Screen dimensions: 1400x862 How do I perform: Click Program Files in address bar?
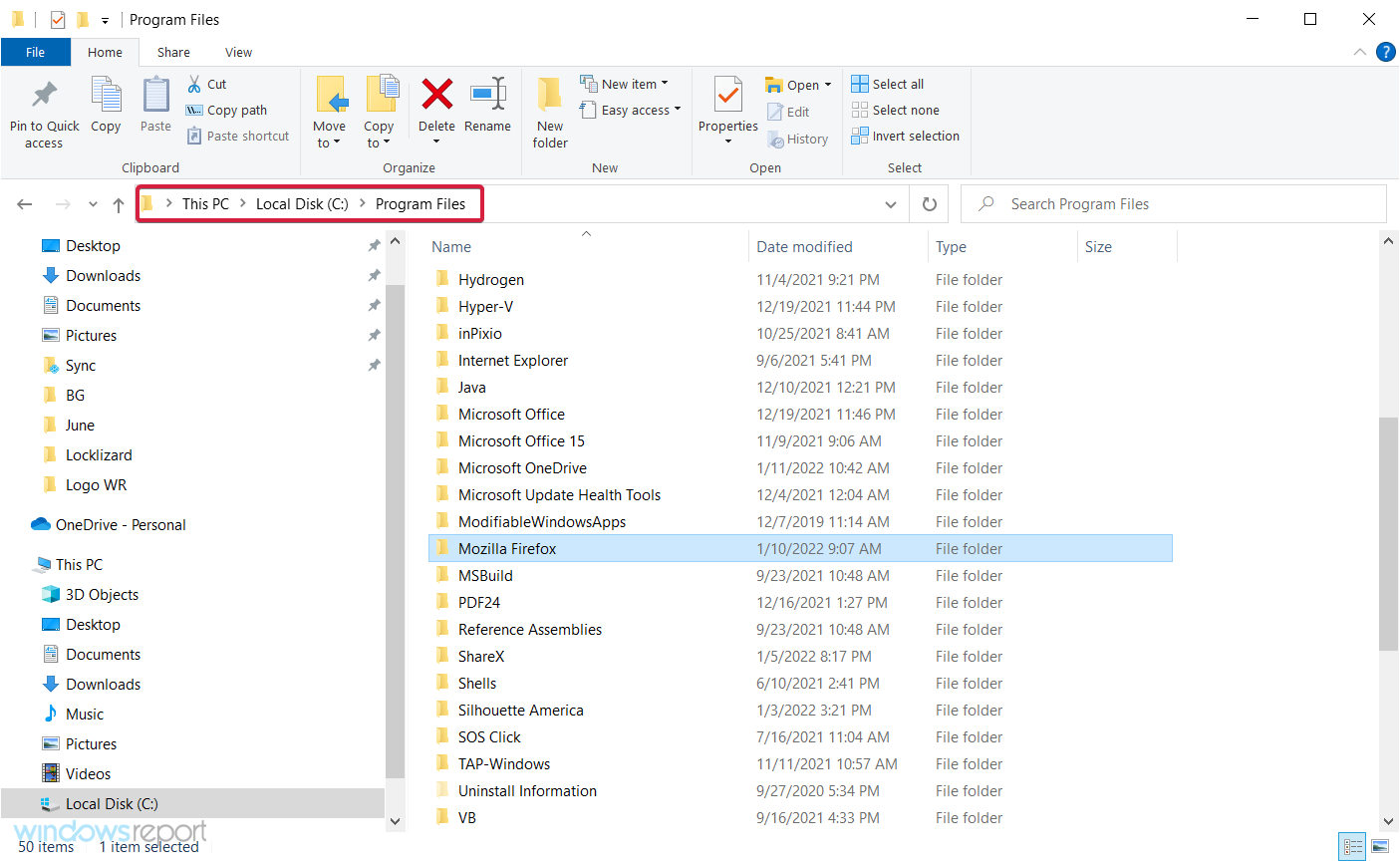coord(420,204)
